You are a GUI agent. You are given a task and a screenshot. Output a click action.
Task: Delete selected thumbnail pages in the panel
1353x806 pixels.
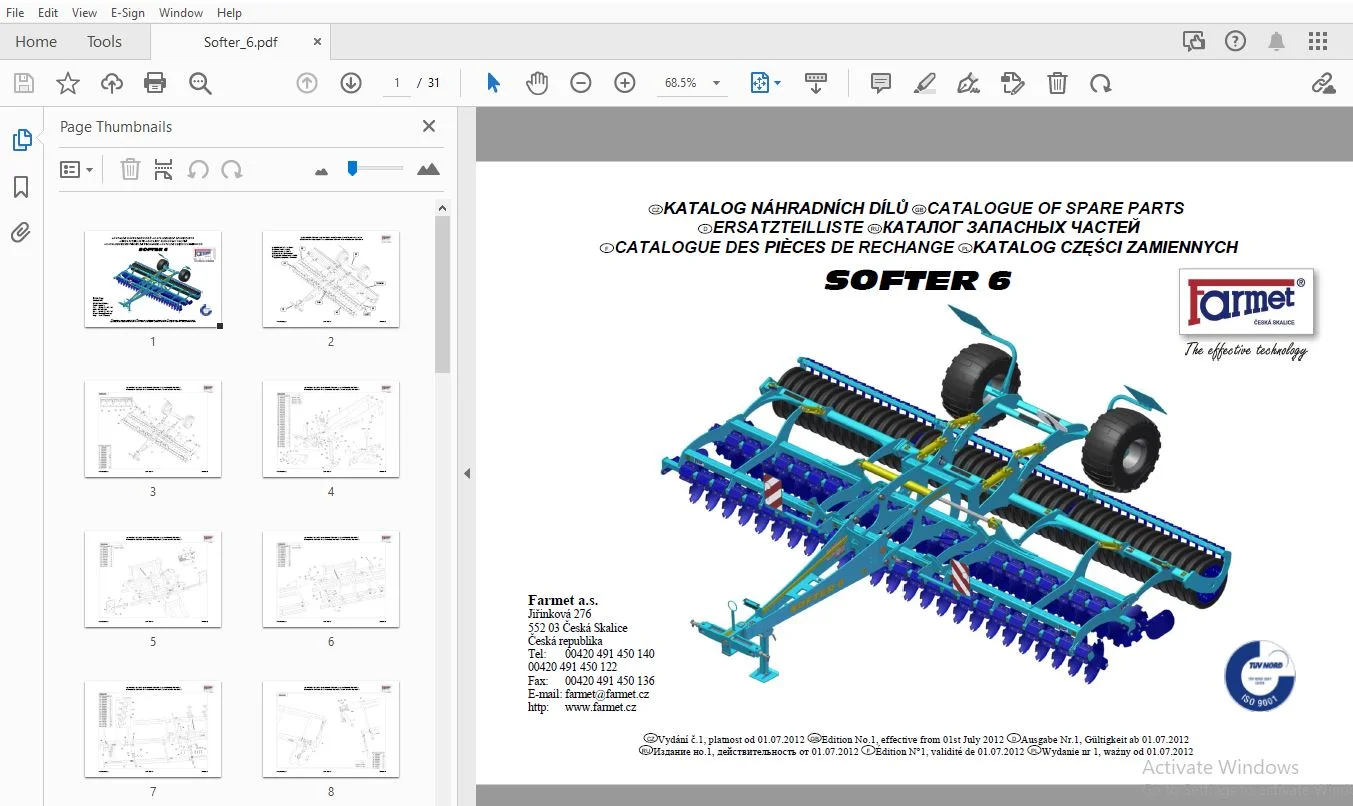[x=130, y=169]
